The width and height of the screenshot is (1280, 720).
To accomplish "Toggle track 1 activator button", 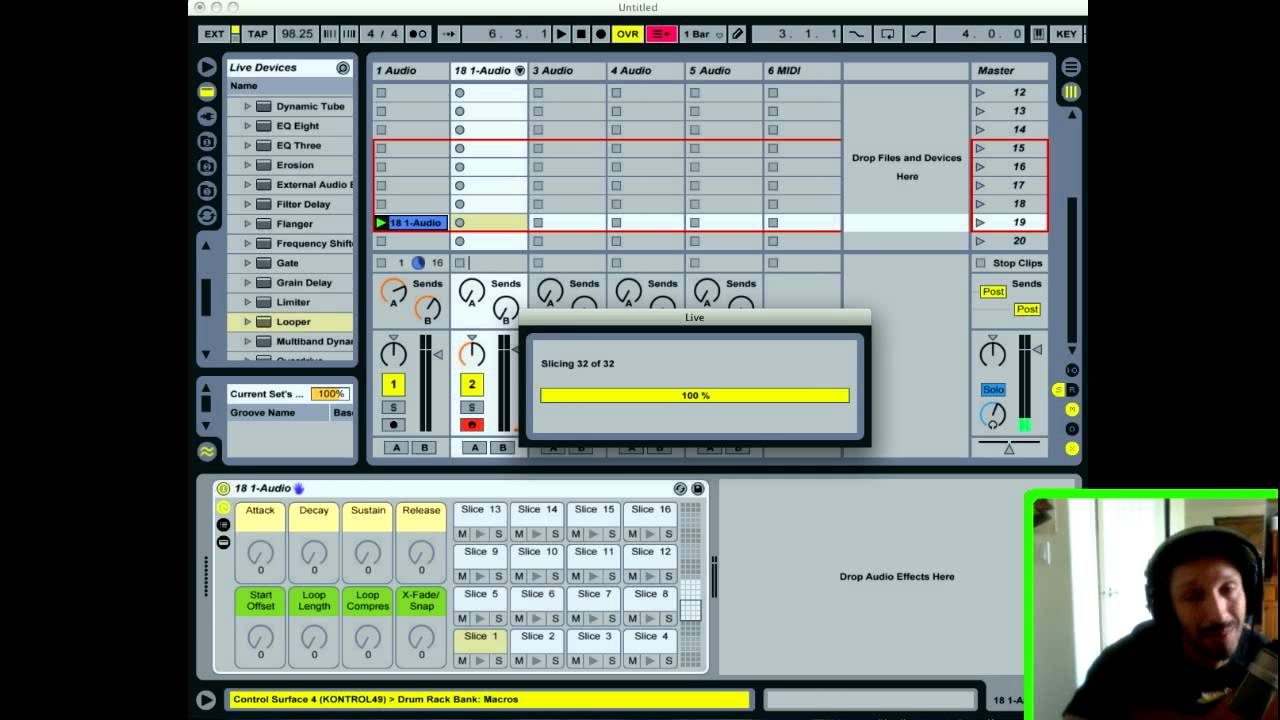I will pyautogui.click(x=393, y=384).
